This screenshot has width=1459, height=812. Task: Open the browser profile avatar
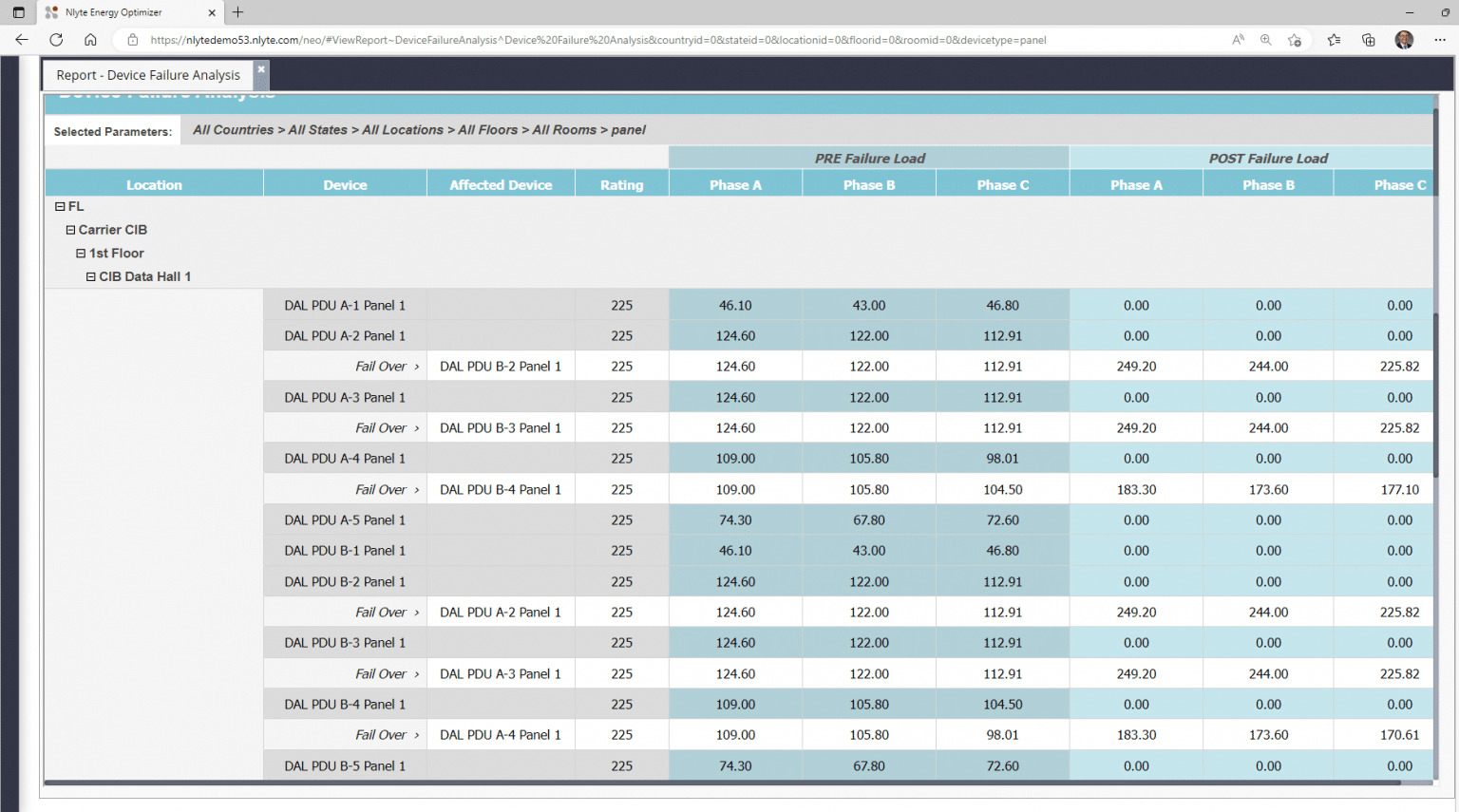[1404, 40]
